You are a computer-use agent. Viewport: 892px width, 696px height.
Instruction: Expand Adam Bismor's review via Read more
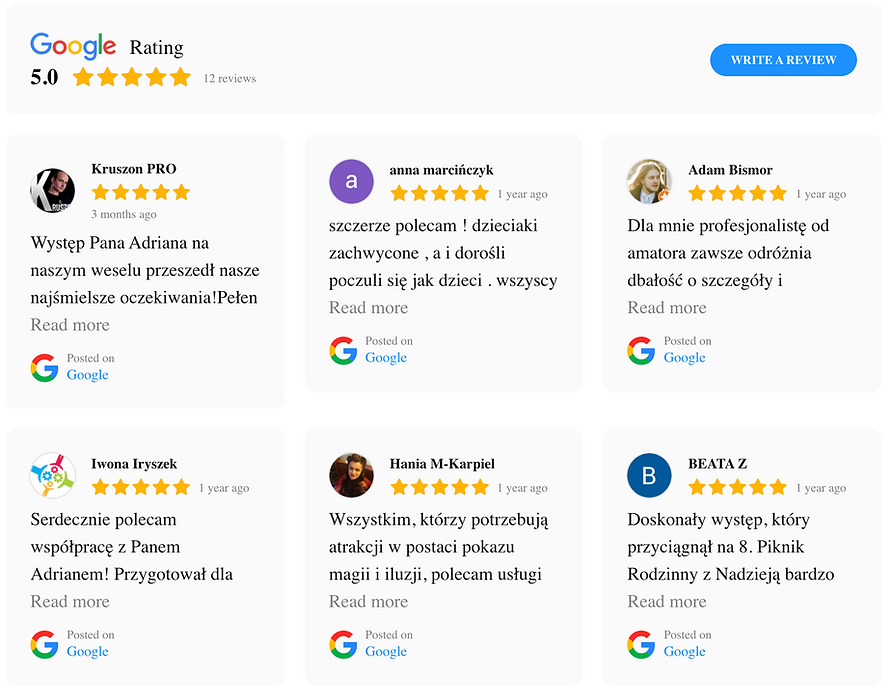(666, 308)
